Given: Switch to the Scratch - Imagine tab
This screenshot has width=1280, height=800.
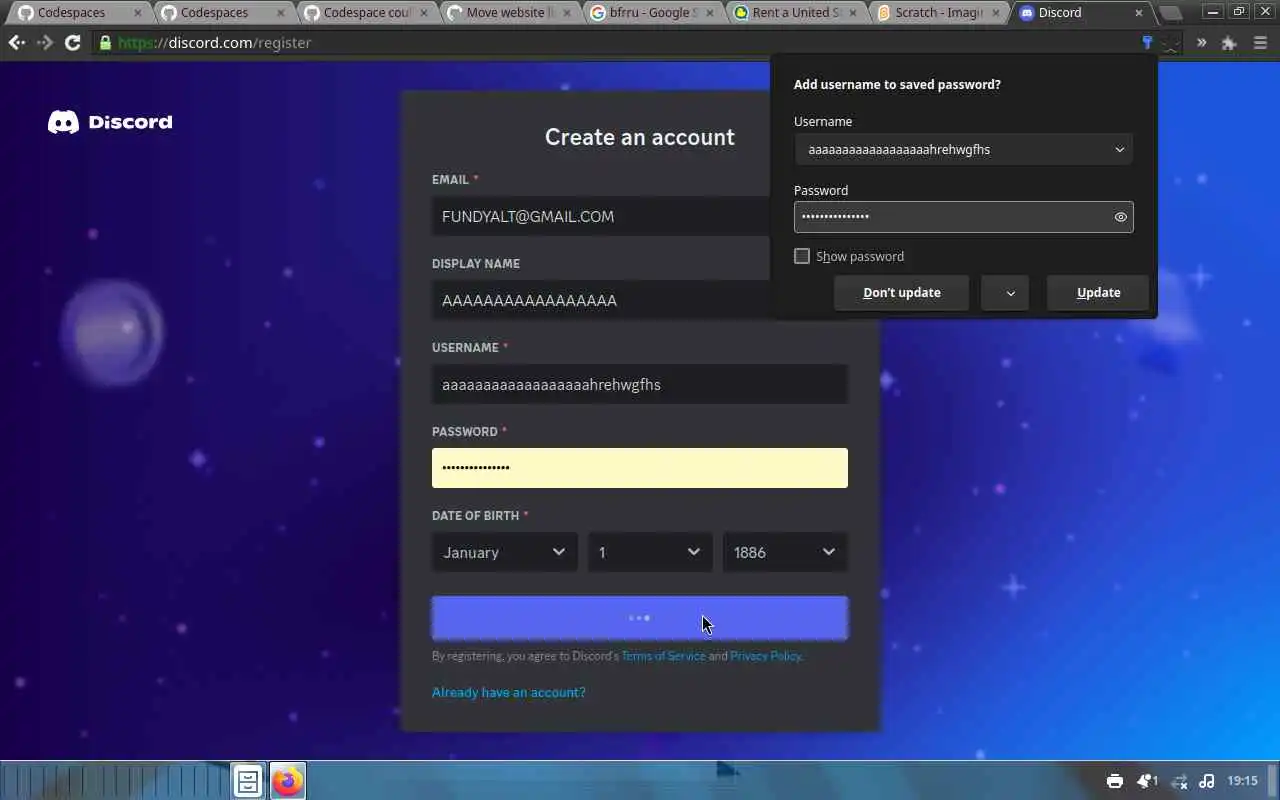Looking at the screenshot, I should [x=937, y=13].
